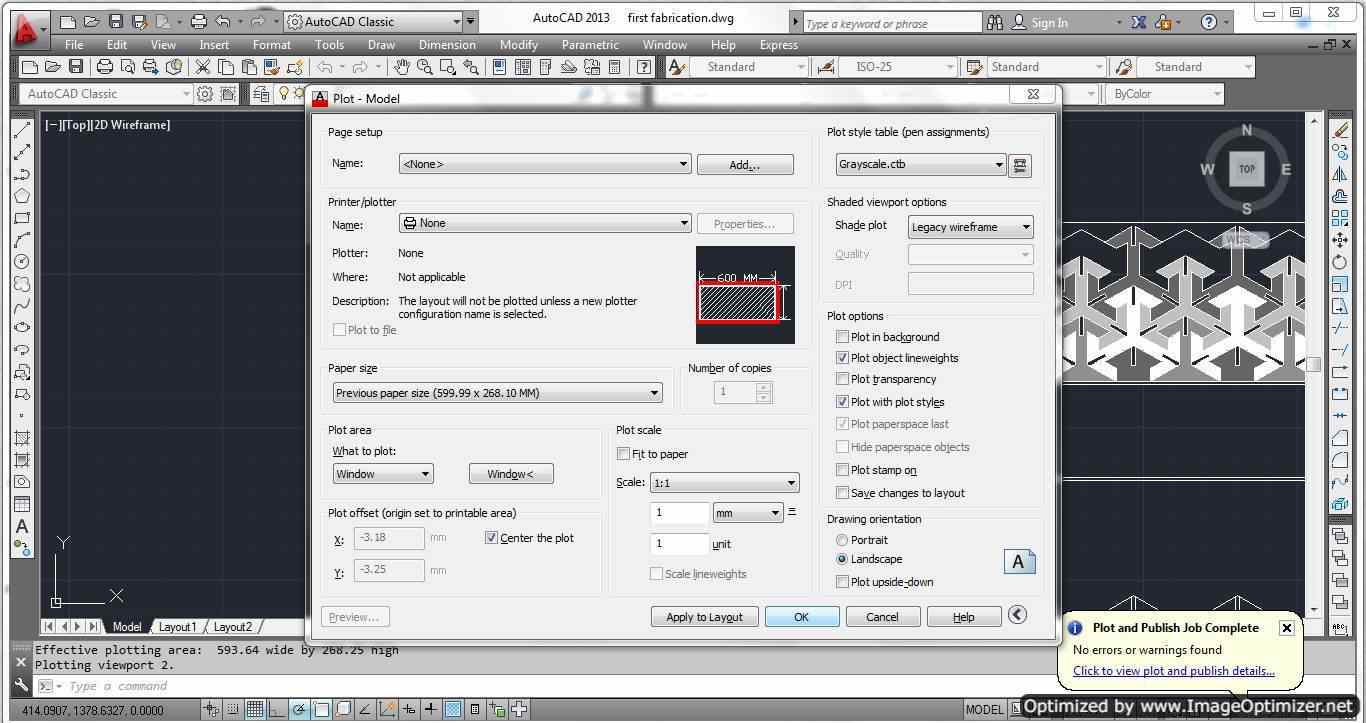
Task: Check Save changes to layout
Action: [x=842, y=493]
